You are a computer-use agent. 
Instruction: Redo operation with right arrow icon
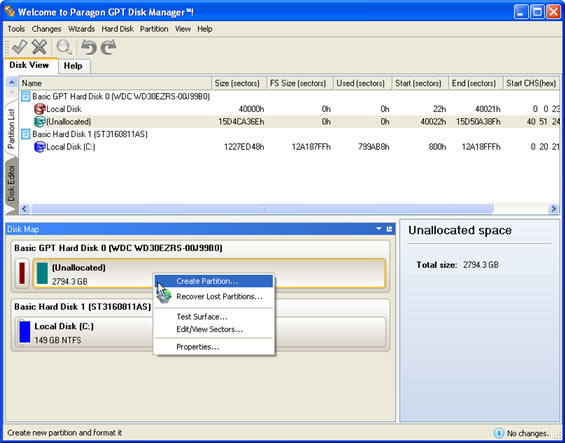108,47
